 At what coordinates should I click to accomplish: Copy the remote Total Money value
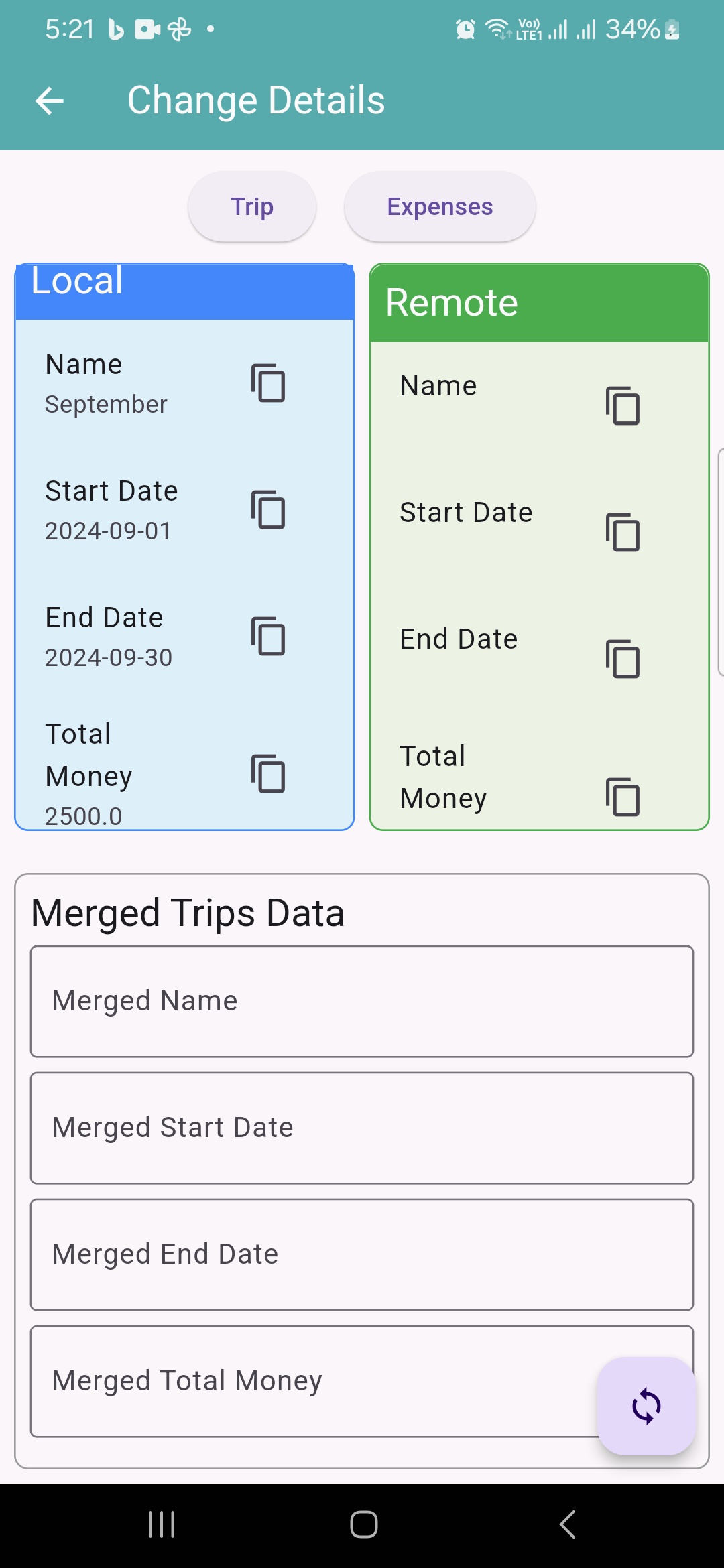(x=623, y=797)
